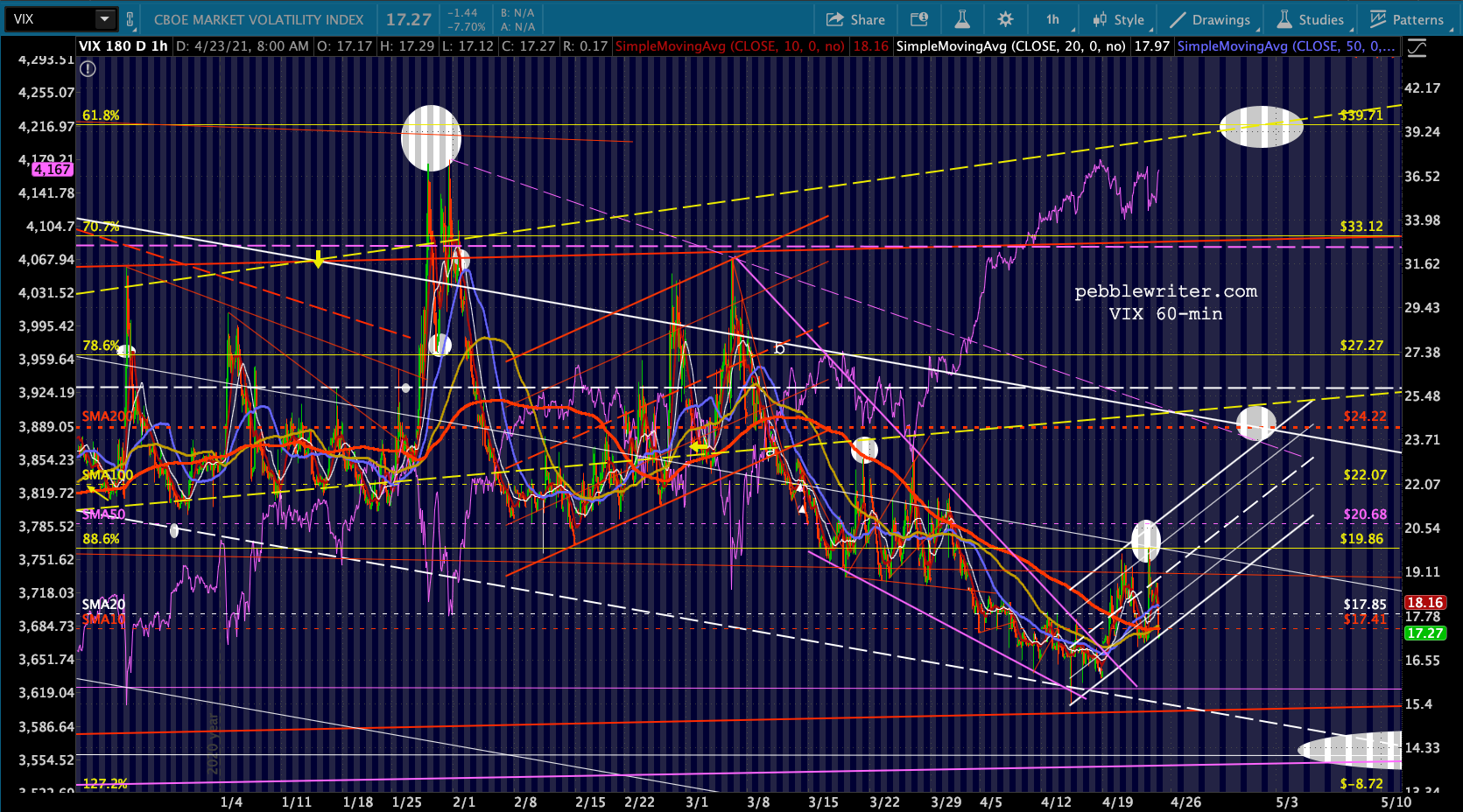
Task: Select the yellow down arrow drawing
Action: pyautogui.click(x=318, y=259)
